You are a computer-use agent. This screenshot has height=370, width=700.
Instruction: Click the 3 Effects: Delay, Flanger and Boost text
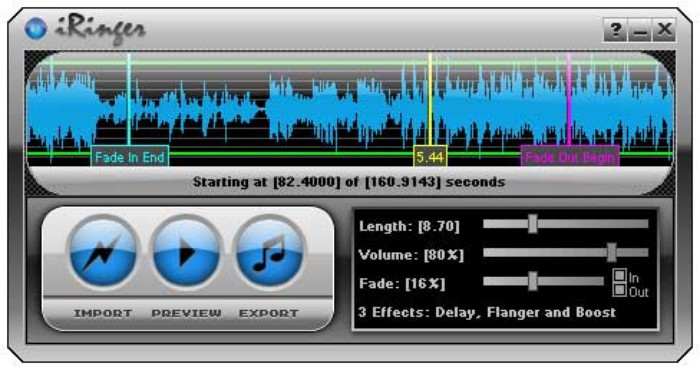487,312
